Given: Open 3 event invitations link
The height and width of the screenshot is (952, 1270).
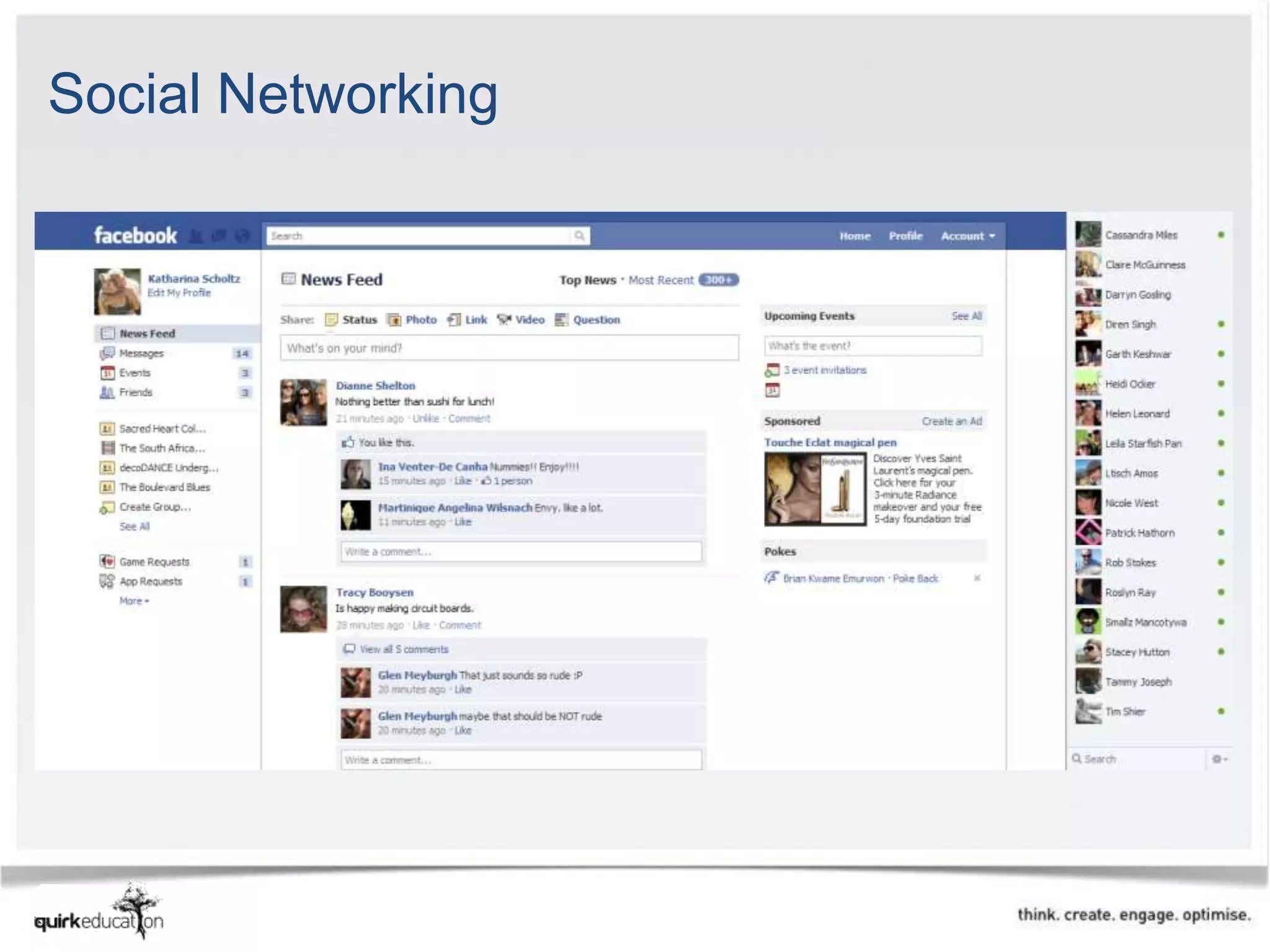Looking at the screenshot, I should point(825,370).
